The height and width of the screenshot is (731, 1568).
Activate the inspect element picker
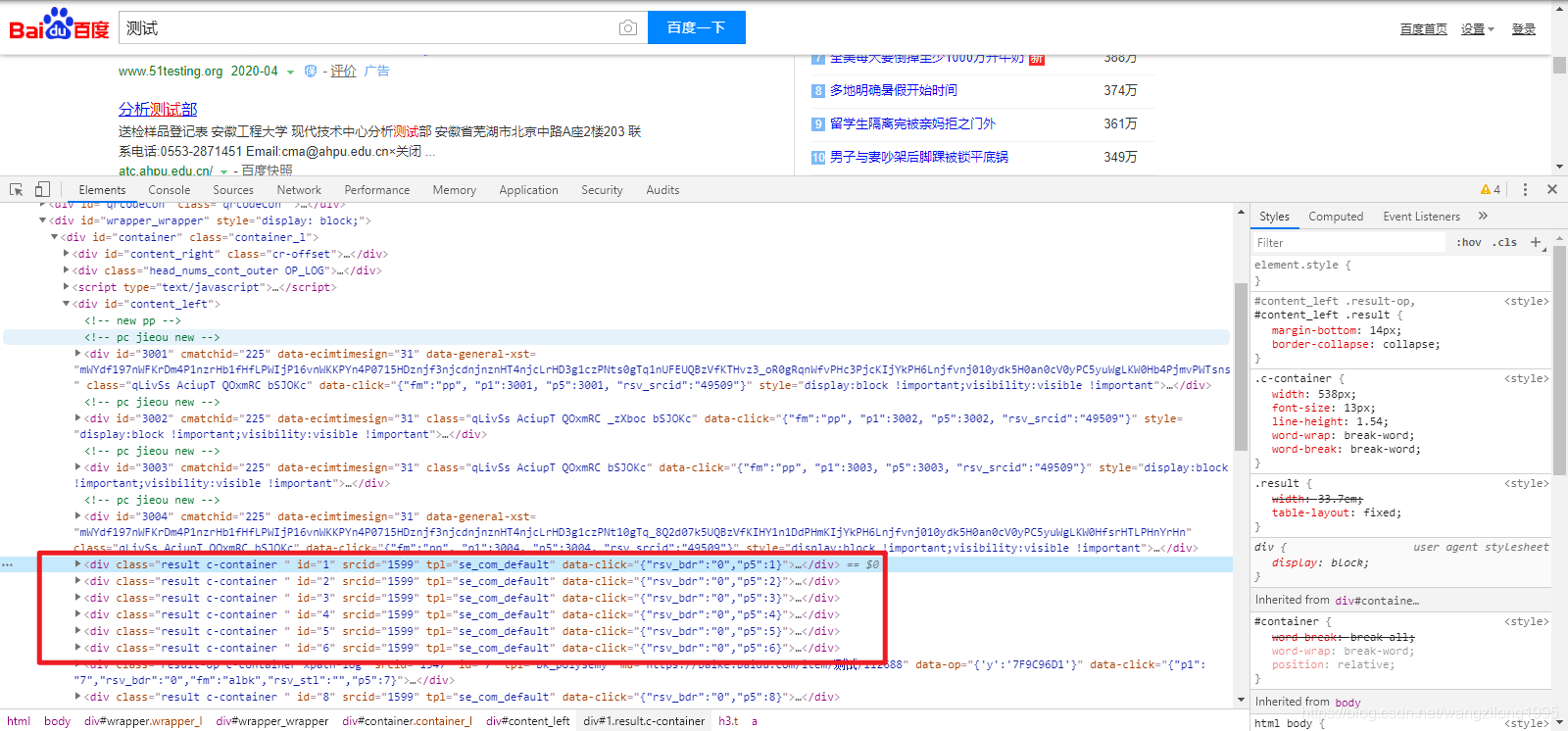(17, 189)
